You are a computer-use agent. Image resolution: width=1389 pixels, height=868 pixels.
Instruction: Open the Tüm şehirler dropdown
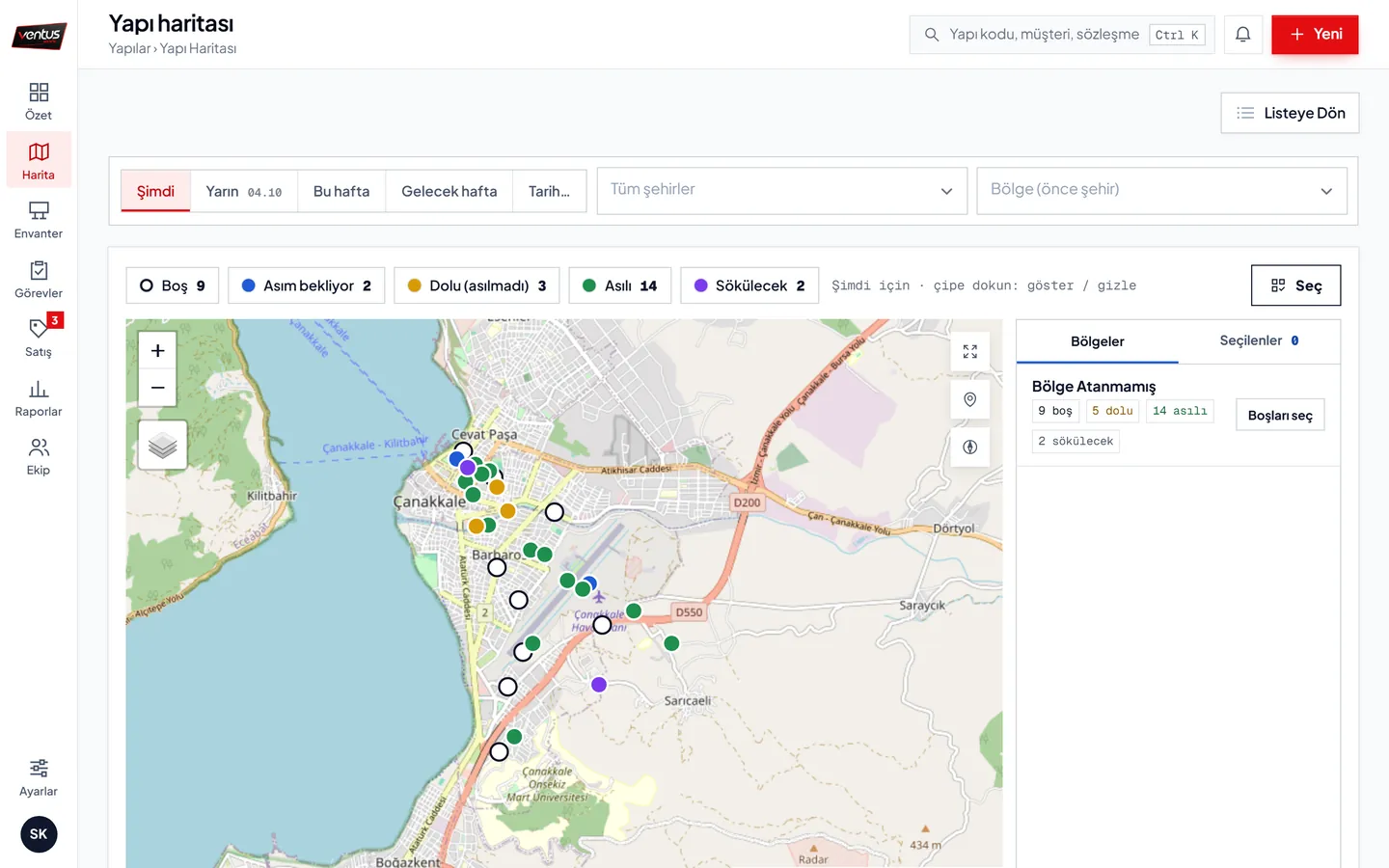pos(782,191)
